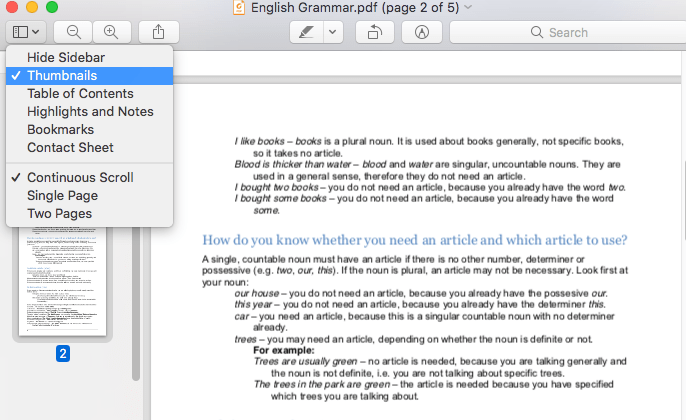Click the sidebar view icon in toolbar
The height and width of the screenshot is (420, 686).
click(25, 32)
